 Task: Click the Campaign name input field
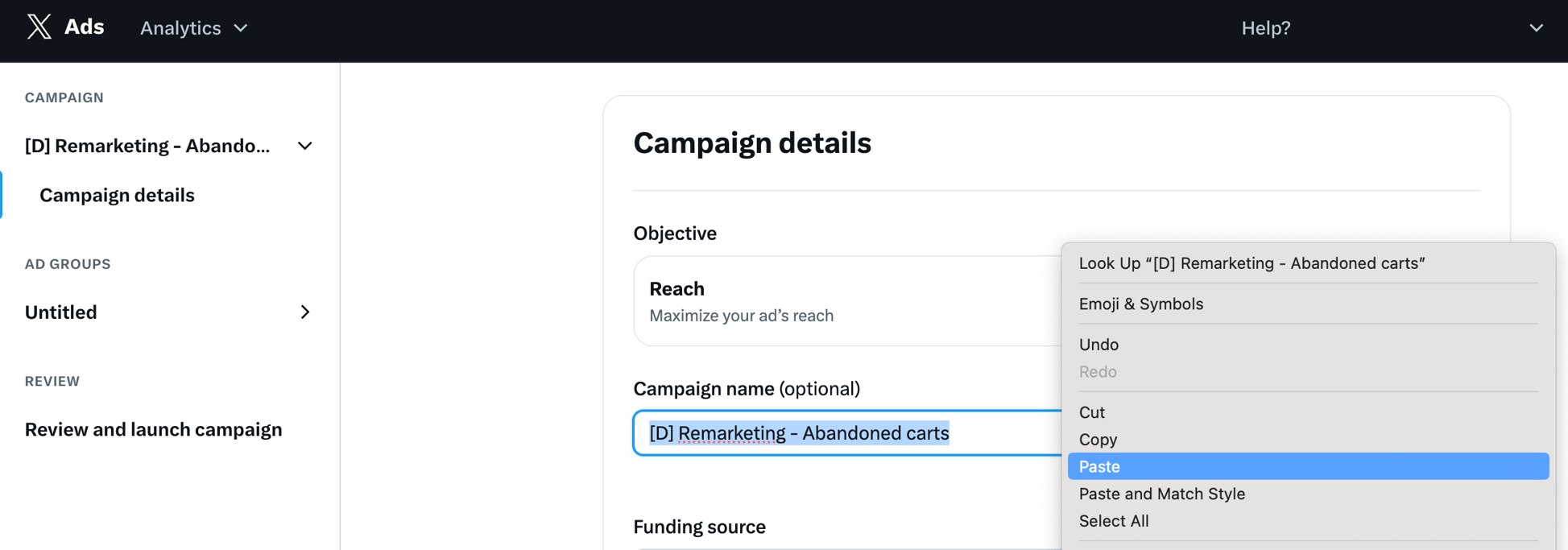pyautogui.click(x=846, y=433)
